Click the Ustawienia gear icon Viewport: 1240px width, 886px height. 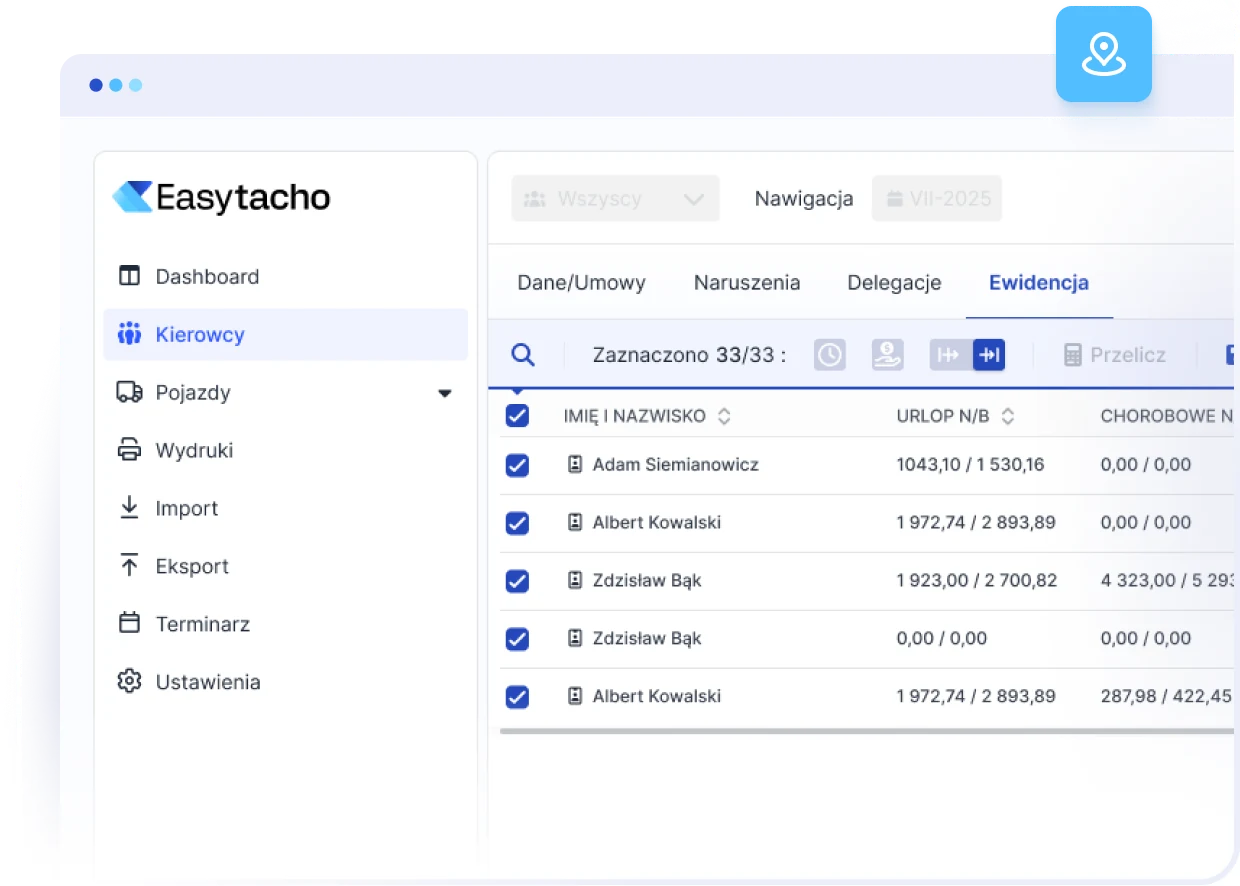pos(129,681)
